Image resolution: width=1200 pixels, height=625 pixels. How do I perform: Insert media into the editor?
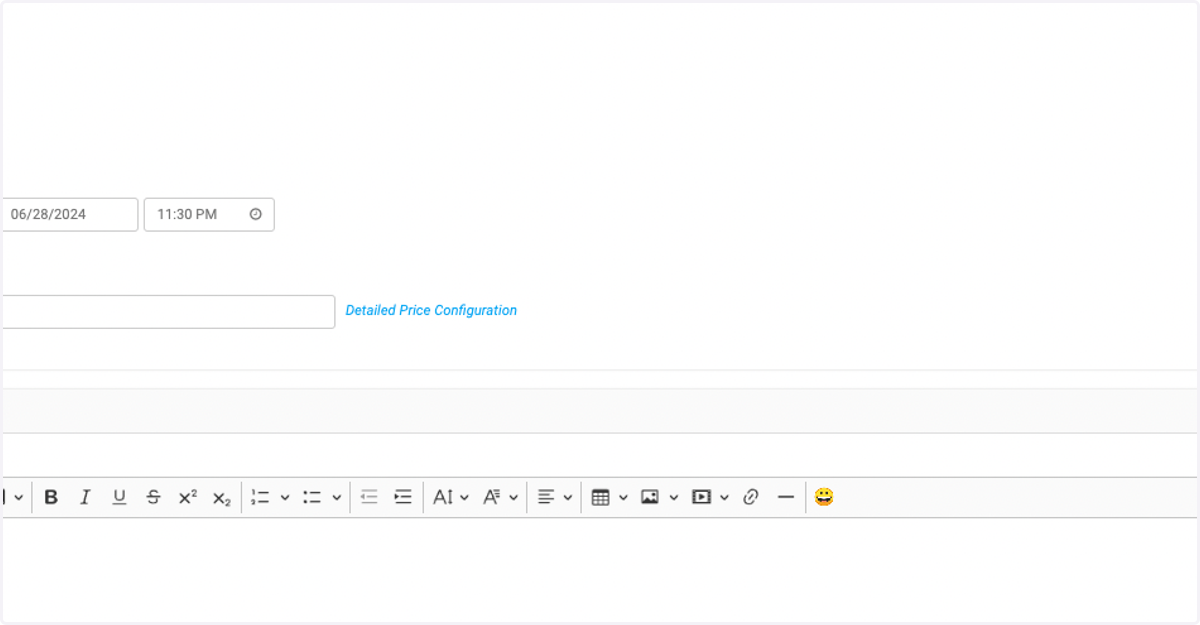point(701,497)
